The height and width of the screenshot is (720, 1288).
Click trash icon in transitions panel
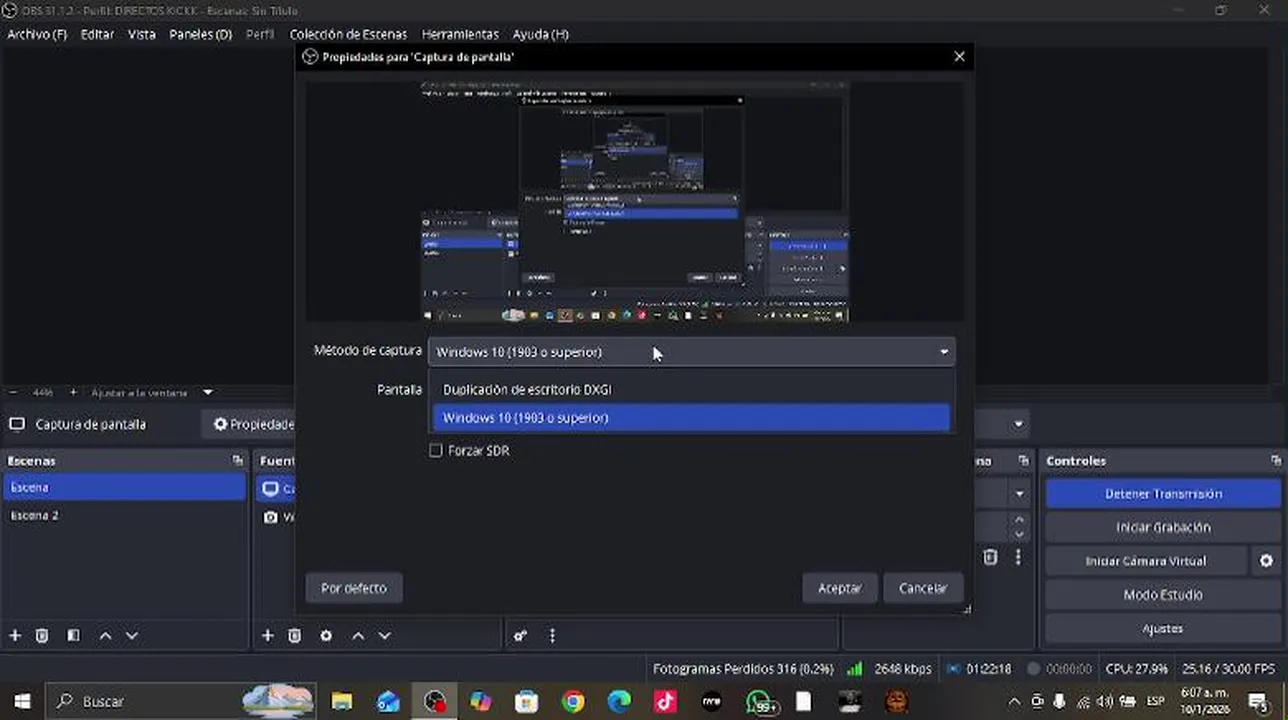pyautogui.click(x=990, y=557)
